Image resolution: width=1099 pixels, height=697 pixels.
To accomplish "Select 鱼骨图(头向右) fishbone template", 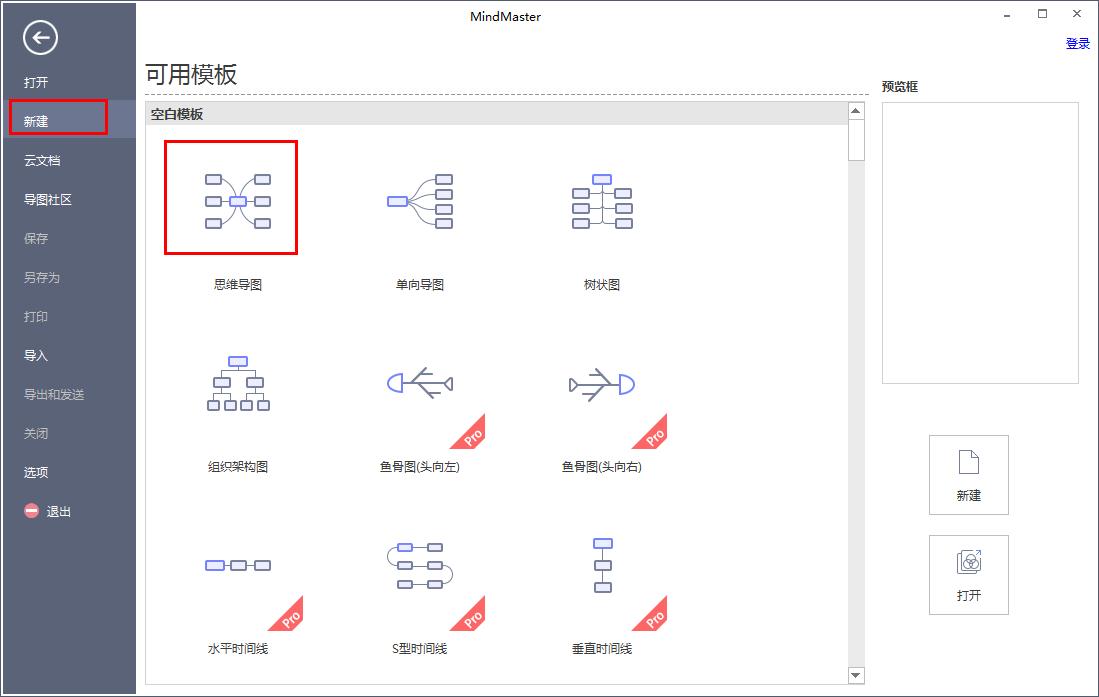I will [602, 383].
